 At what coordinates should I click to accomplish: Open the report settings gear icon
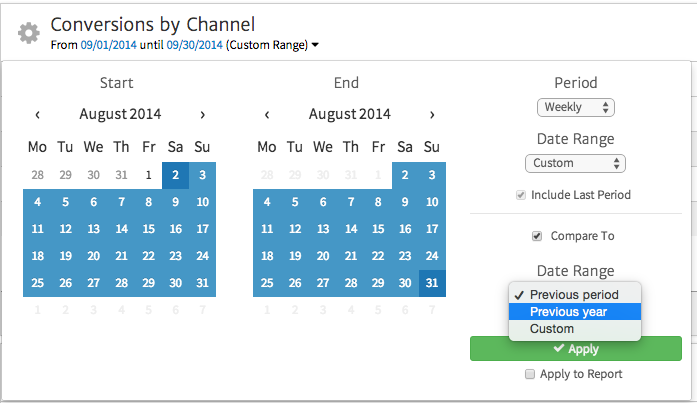[29, 32]
